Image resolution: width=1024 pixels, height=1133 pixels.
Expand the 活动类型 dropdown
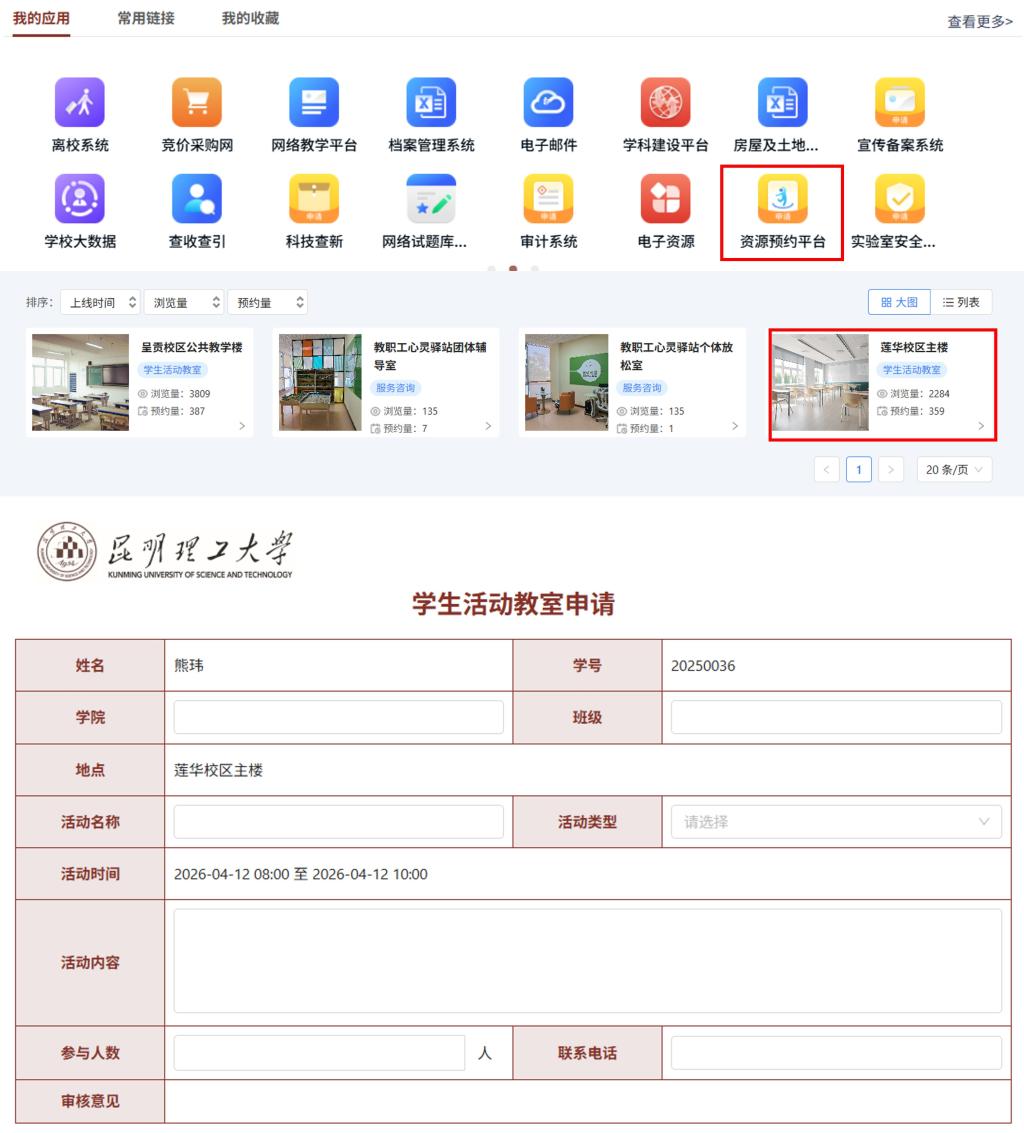tap(836, 822)
